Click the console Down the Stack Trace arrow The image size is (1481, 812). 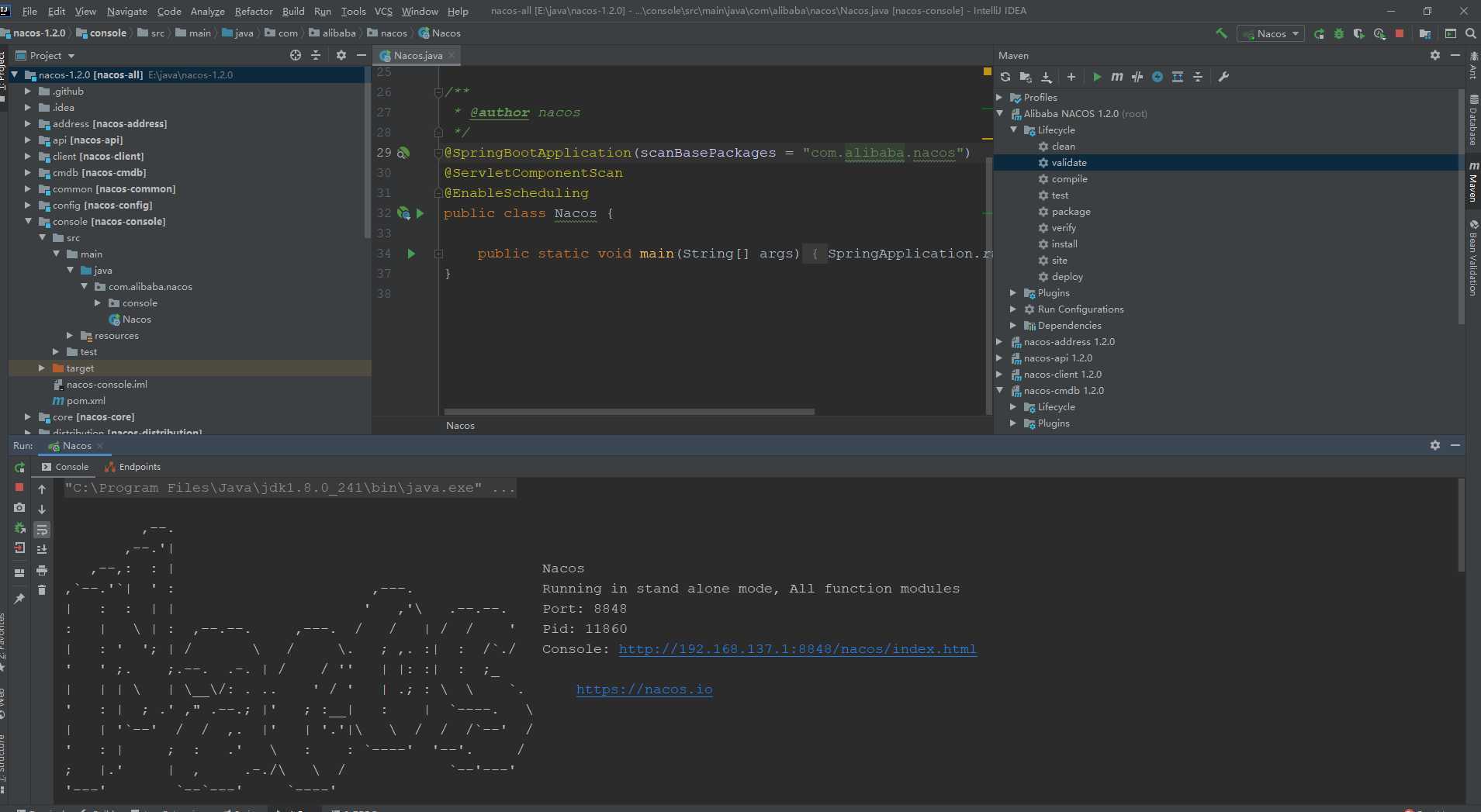(x=42, y=509)
